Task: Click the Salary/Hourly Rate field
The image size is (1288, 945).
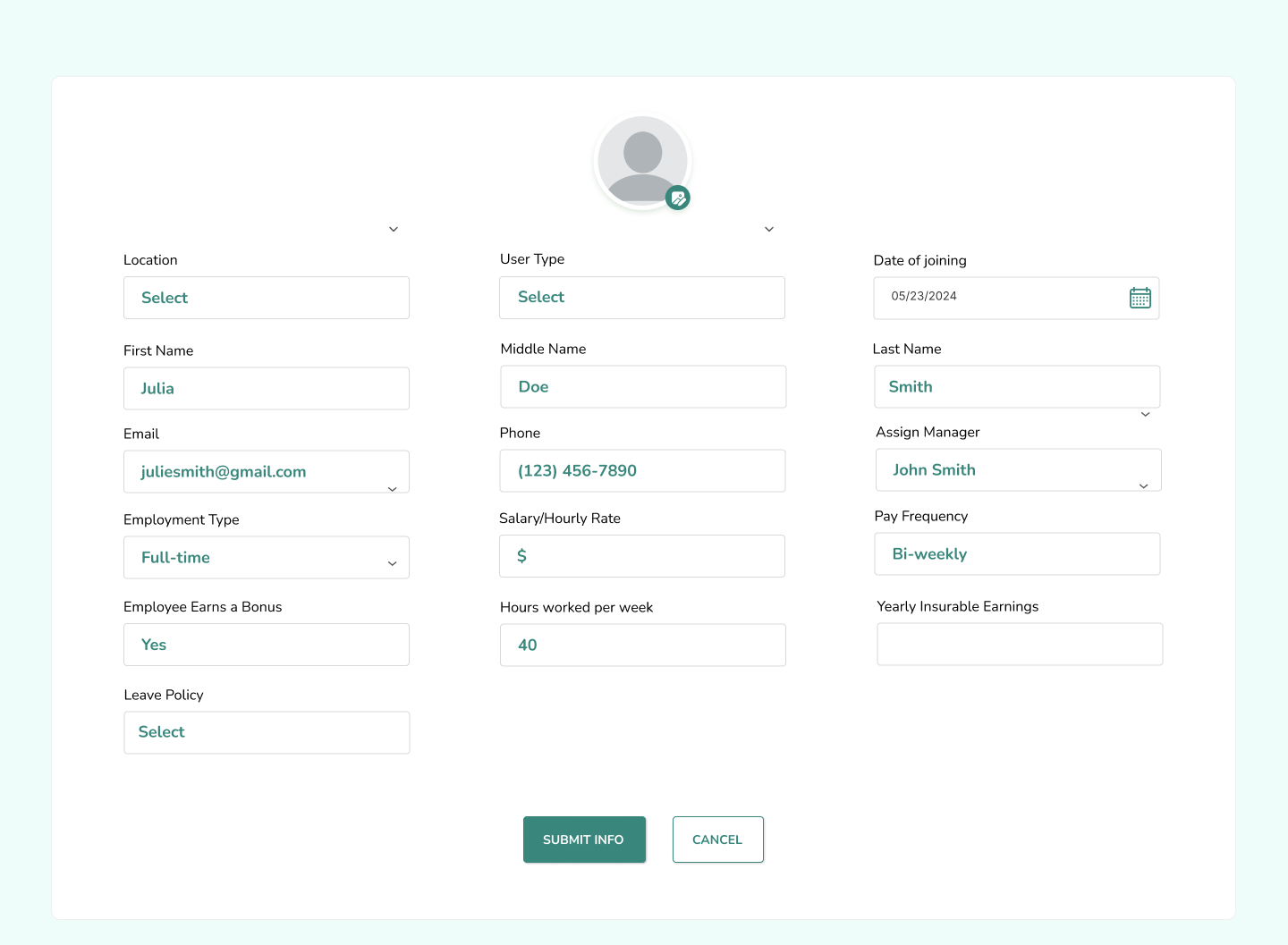Action: [642, 556]
